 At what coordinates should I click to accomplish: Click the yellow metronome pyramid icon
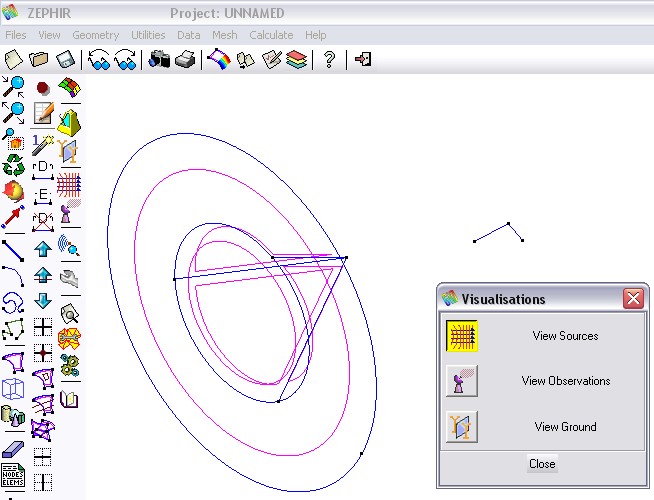[69, 123]
